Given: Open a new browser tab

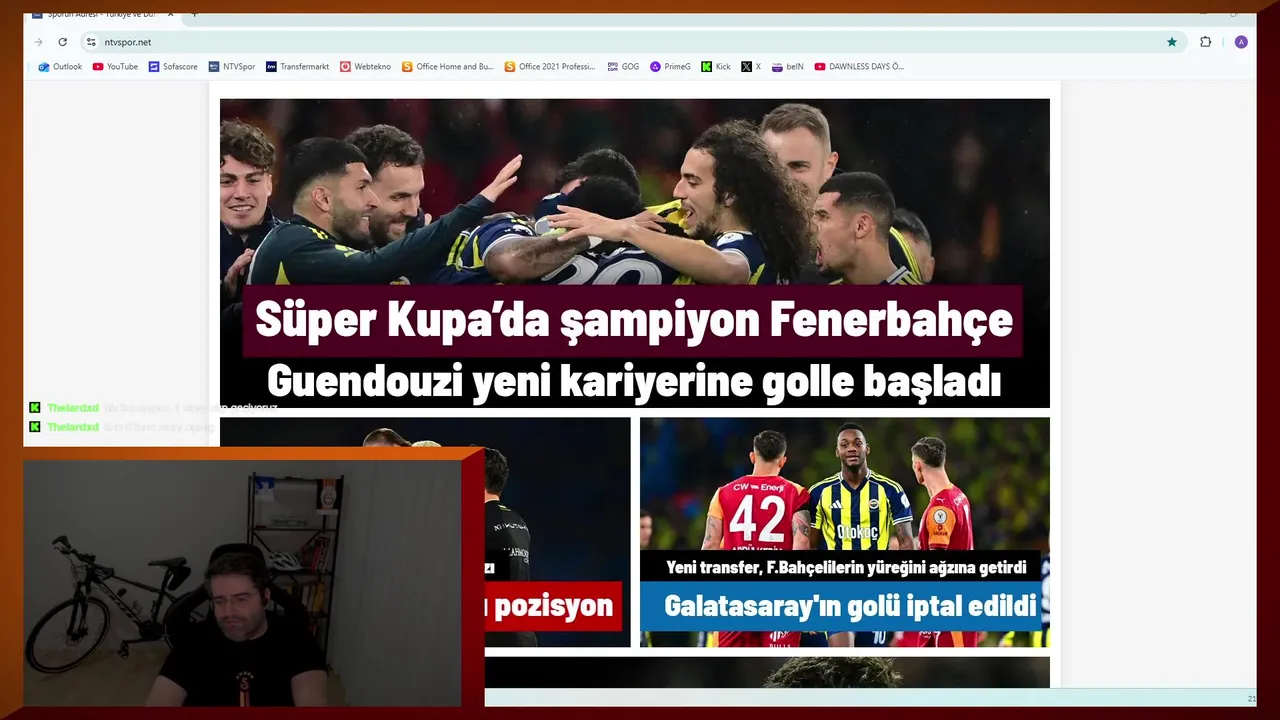Looking at the screenshot, I should 194,14.
